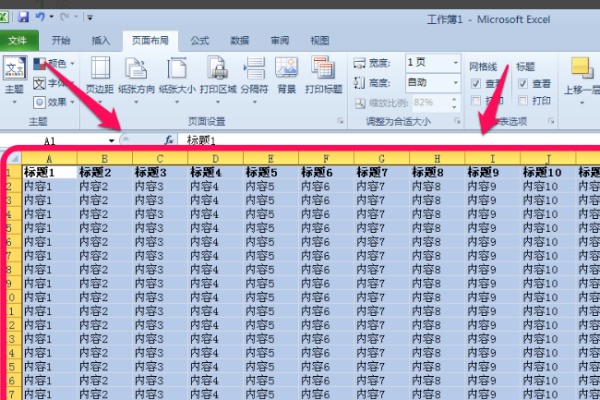Select row 8 header
The image size is (600, 400).
point(14,269)
